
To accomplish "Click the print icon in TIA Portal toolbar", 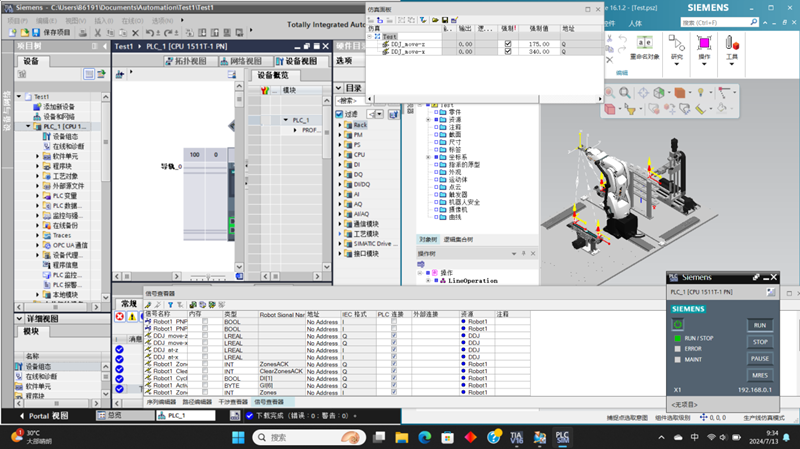I will [x=83, y=33].
